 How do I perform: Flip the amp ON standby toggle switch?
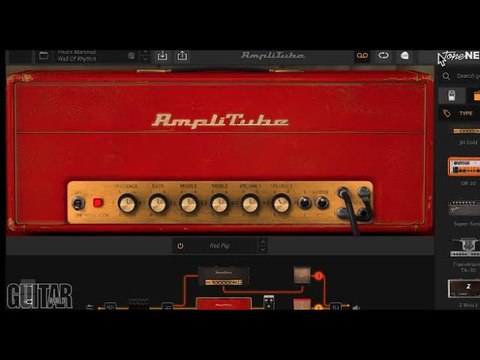(78, 203)
